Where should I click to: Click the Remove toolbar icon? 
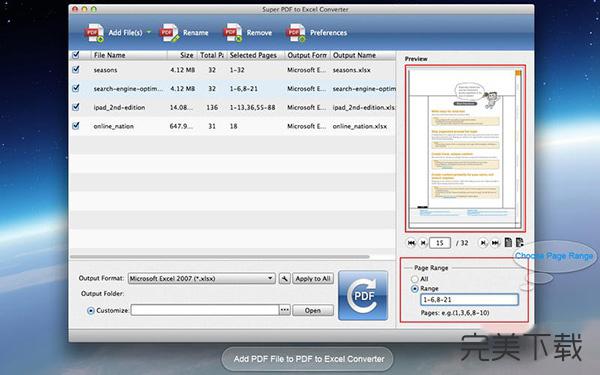tap(233, 33)
